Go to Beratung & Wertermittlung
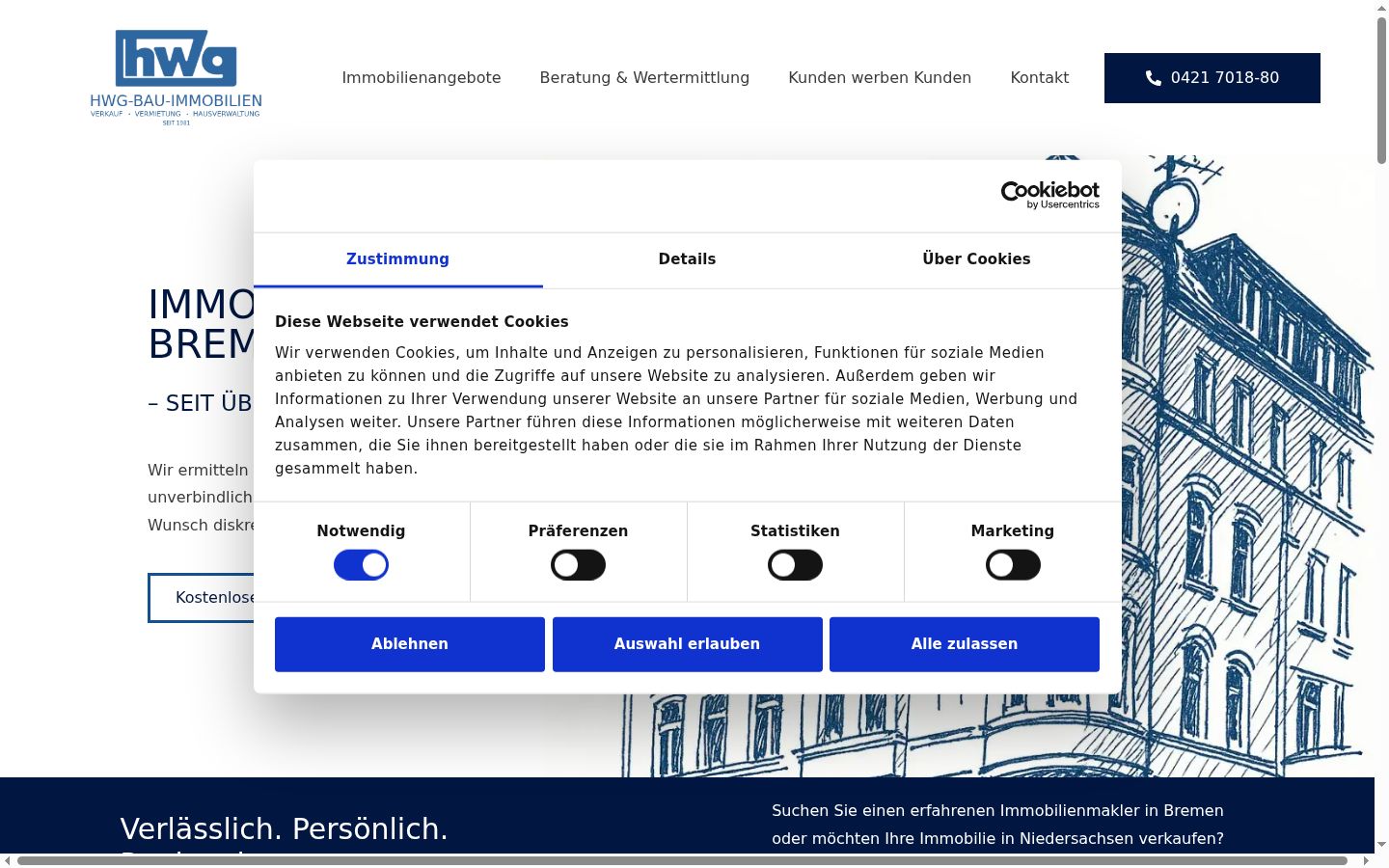Viewport: 1389px width, 868px height. (x=644, y=78)
